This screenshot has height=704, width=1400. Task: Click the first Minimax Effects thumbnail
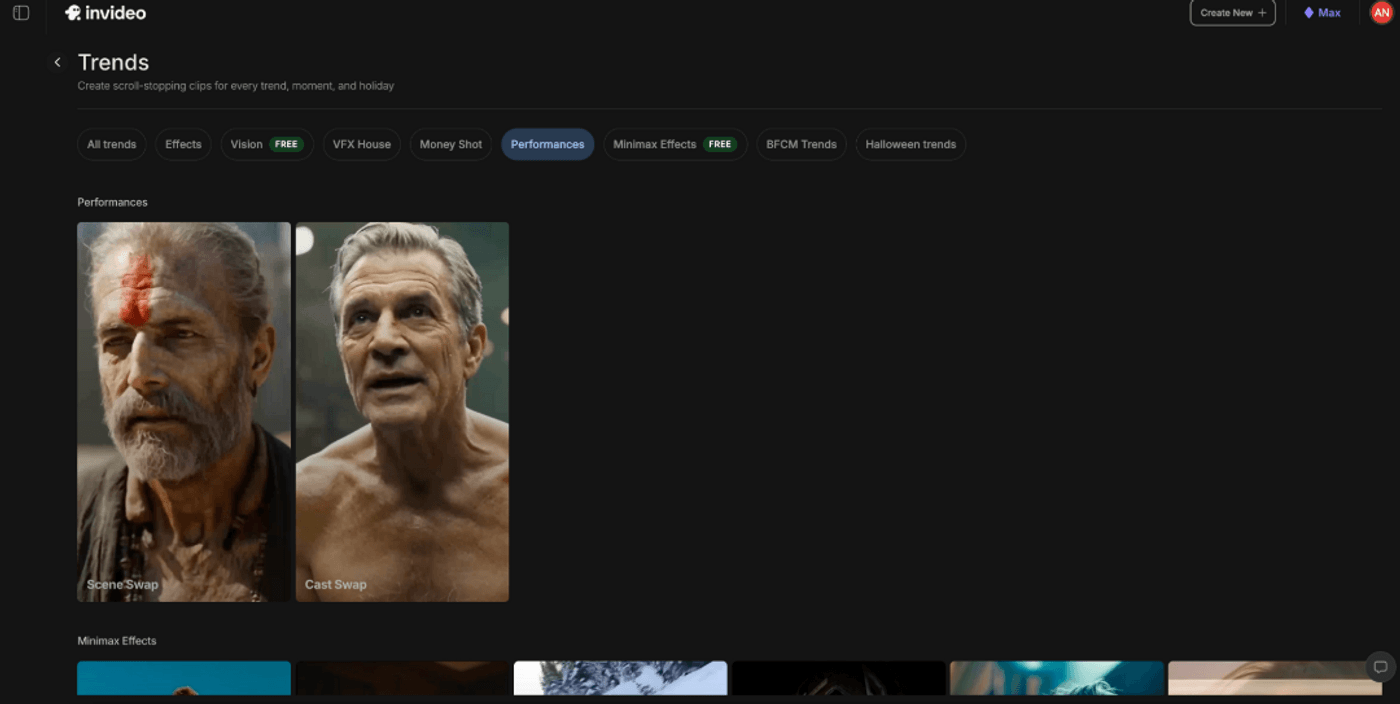[184, 678]
